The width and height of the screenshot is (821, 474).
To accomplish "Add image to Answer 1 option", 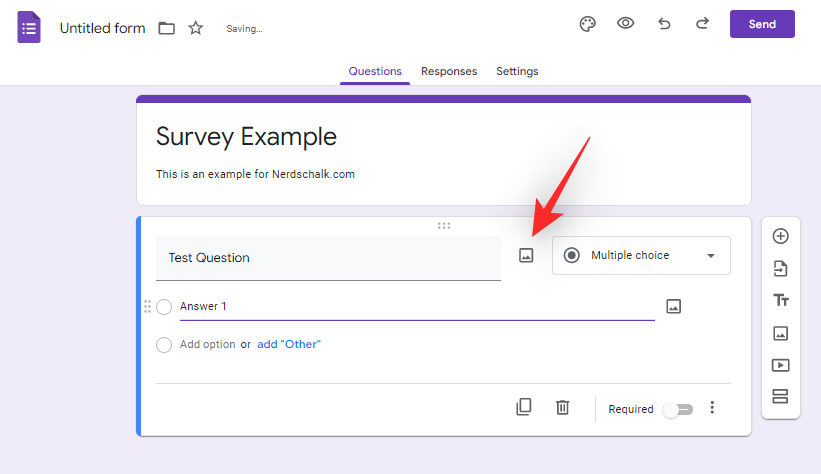I will (673, 306).
